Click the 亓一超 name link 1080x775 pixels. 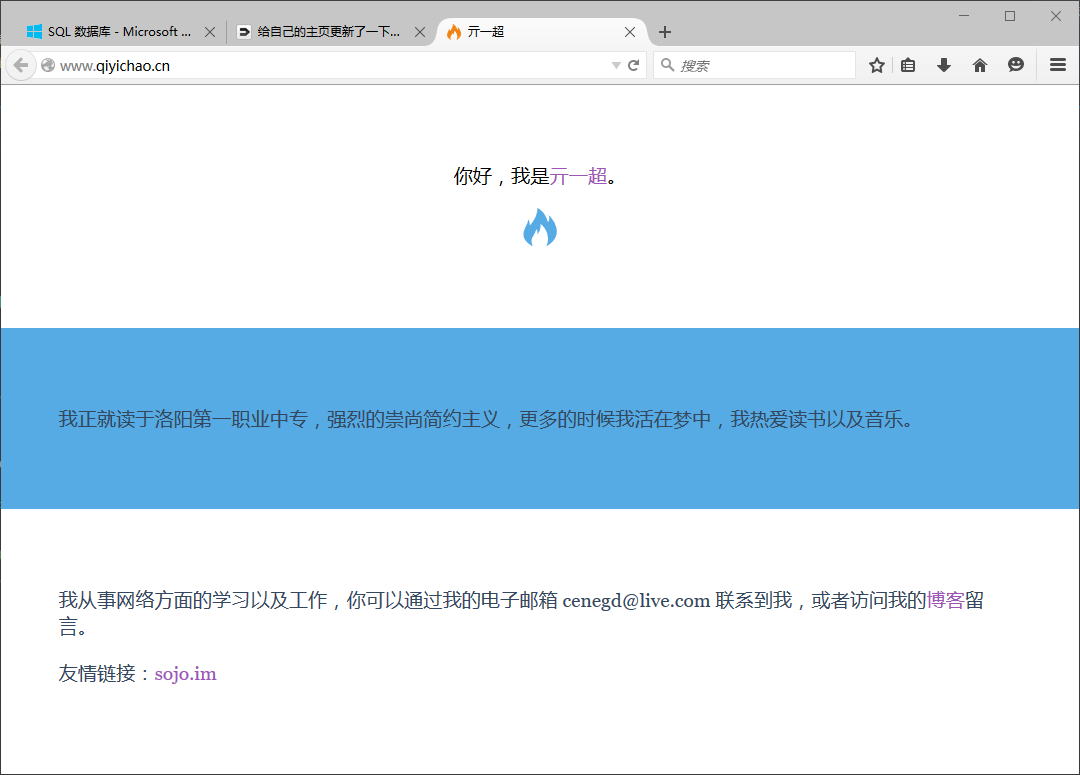[578, 177]
